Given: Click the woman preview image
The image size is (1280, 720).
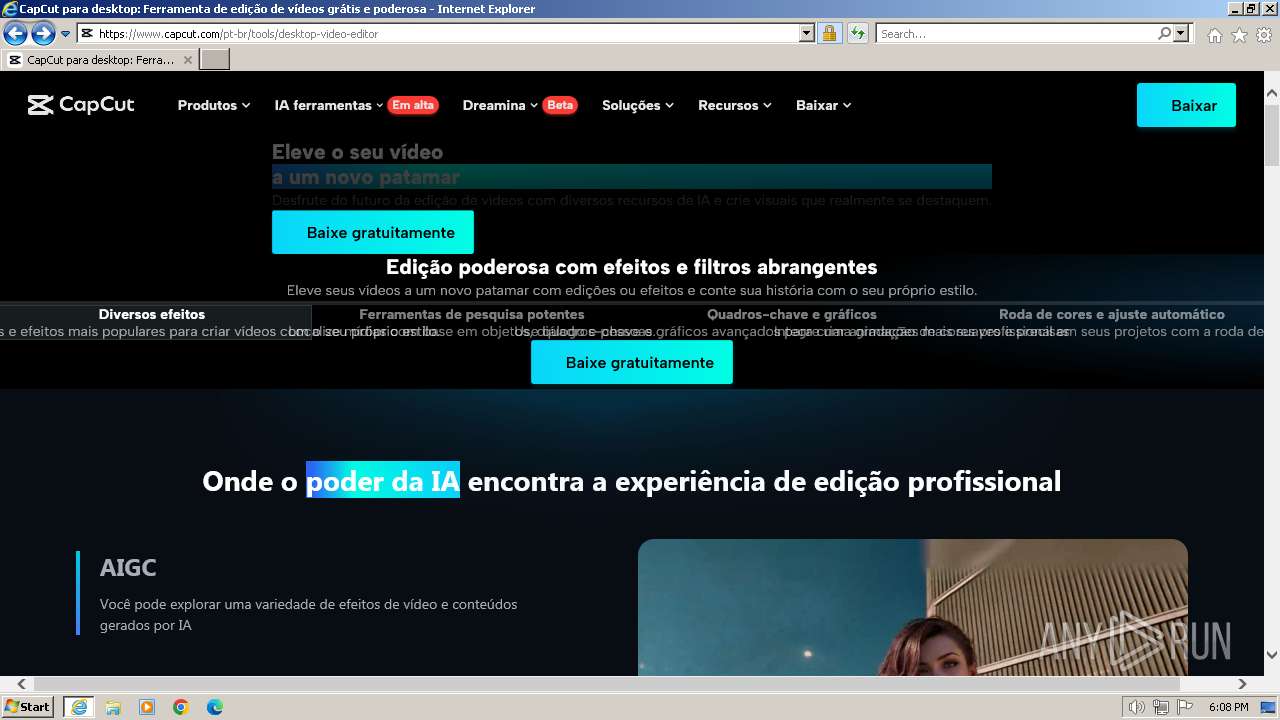Looking at the screenshot, I should [x=912, y=608].
